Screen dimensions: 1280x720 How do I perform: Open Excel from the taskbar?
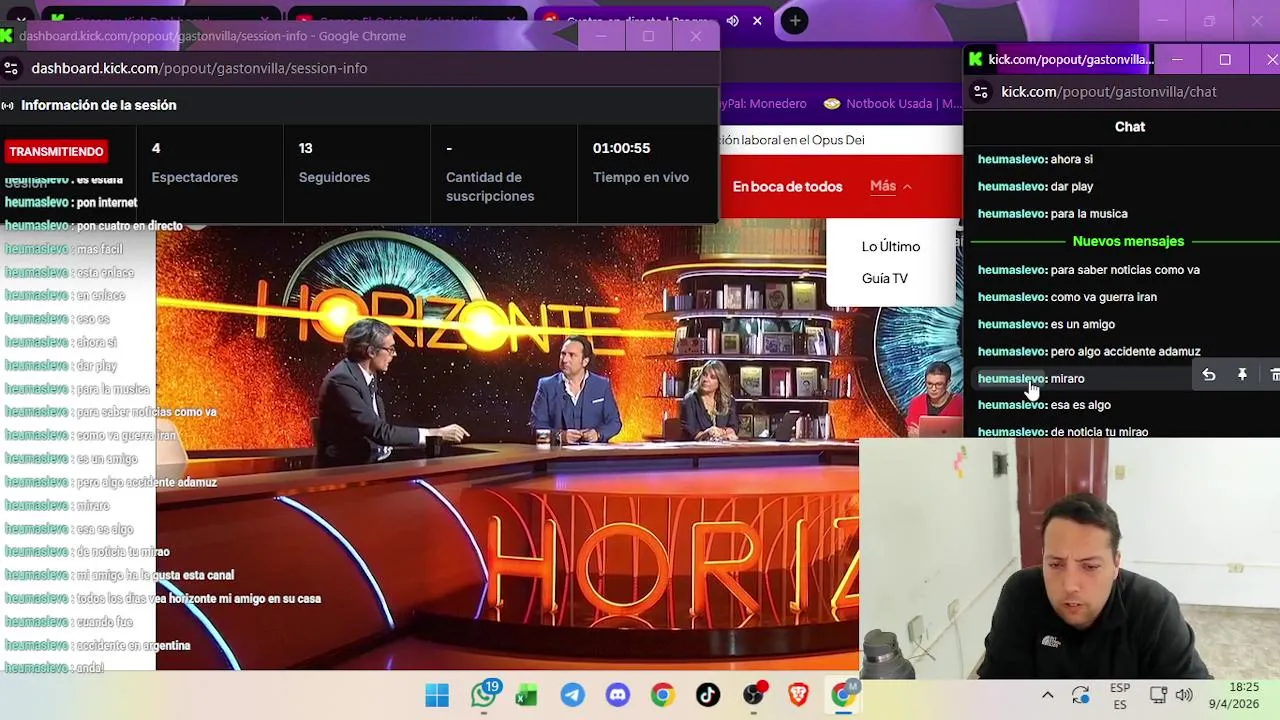527,695
